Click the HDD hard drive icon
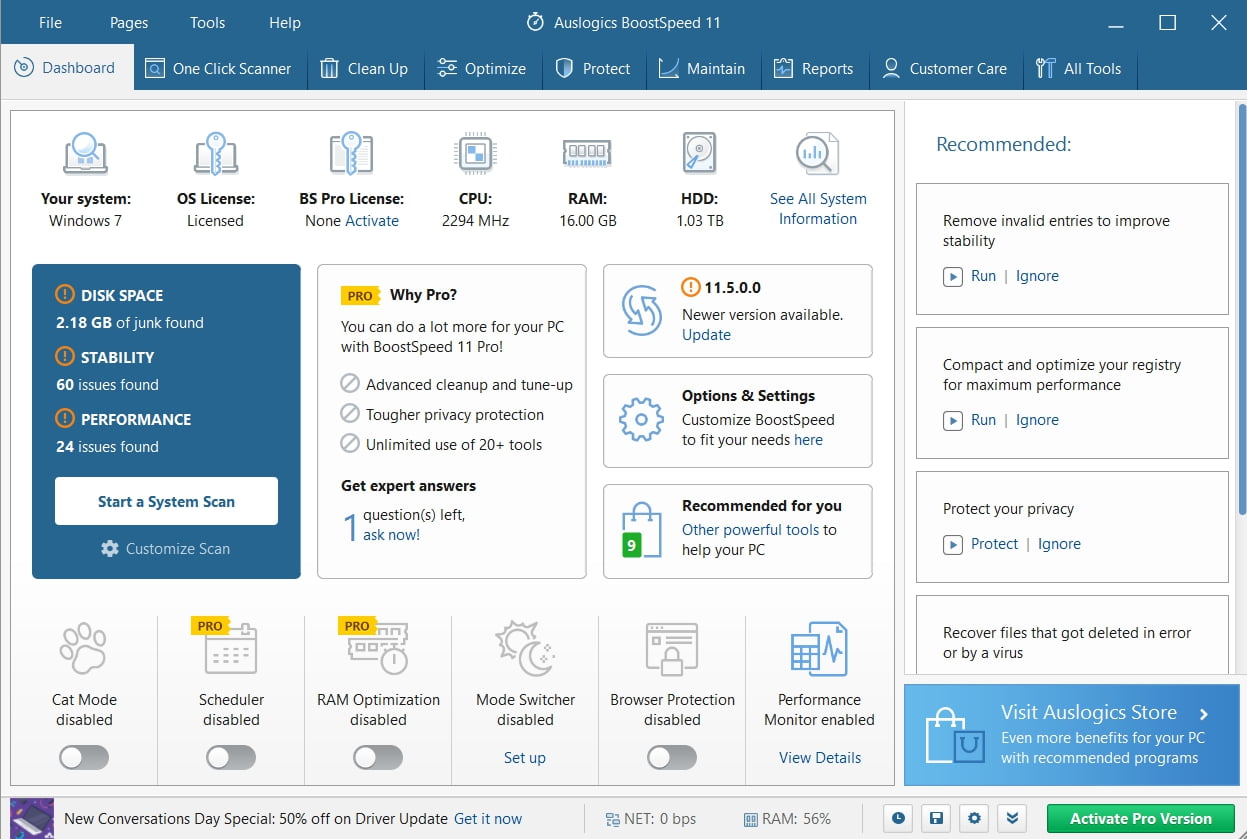This screenshot has width=1247, height=839. point(698,153)
